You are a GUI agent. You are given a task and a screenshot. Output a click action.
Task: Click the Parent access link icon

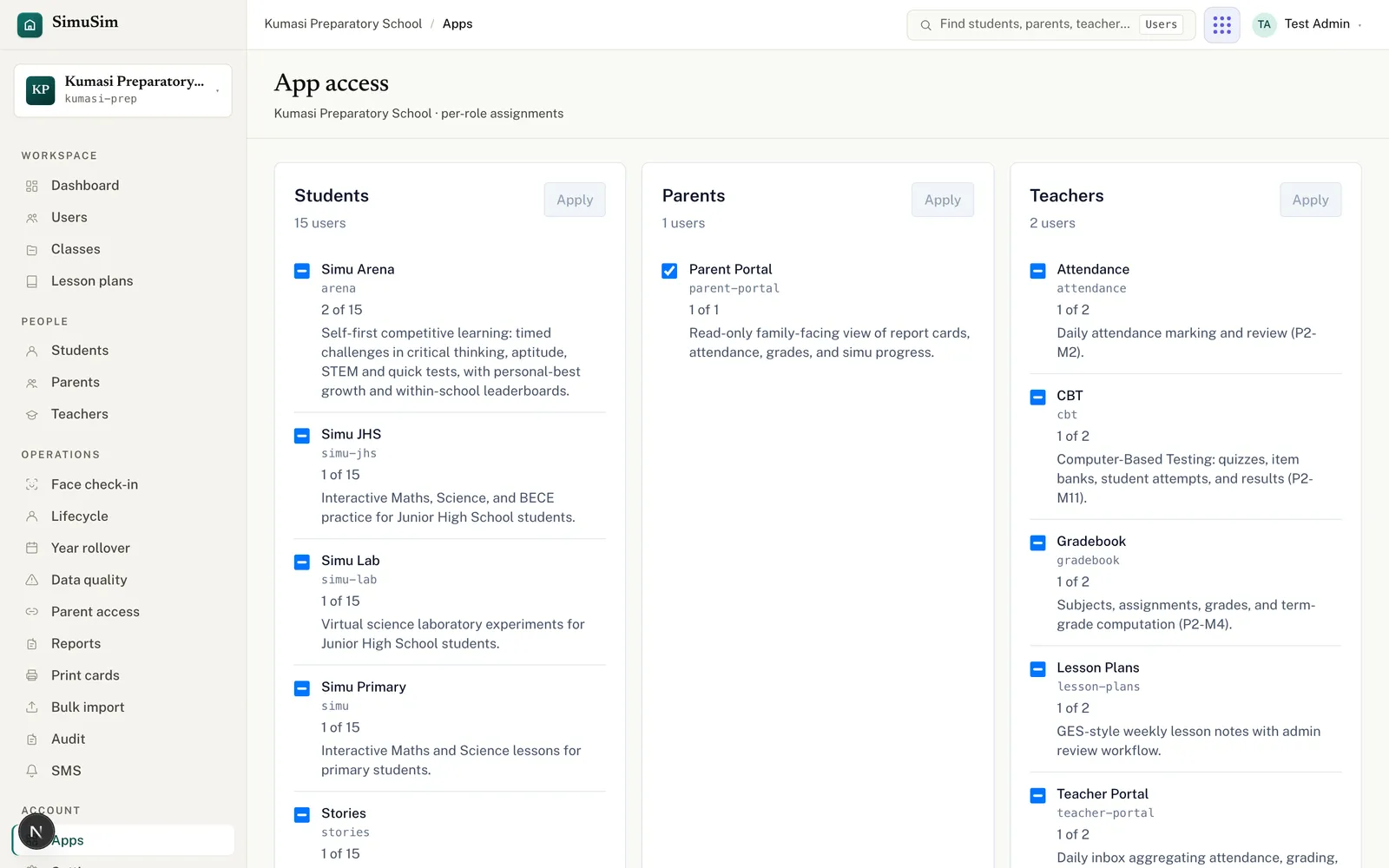tap(32, 612)
